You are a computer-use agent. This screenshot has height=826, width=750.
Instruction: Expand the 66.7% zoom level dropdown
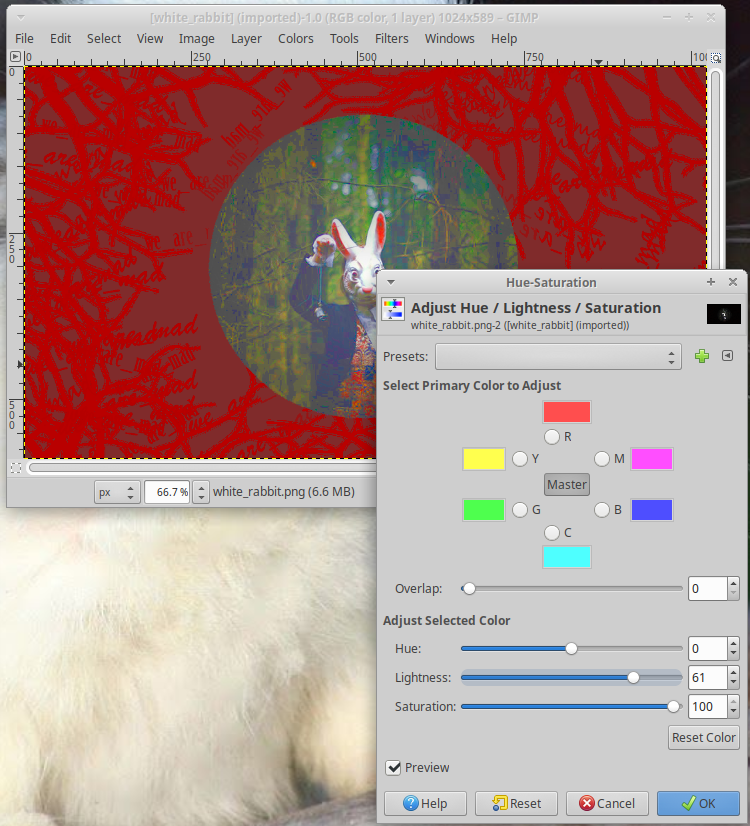click(x=201, y=492)
